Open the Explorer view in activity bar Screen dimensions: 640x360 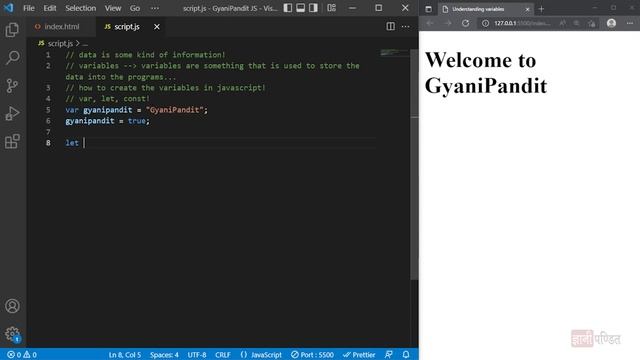(x=12, y=29)
